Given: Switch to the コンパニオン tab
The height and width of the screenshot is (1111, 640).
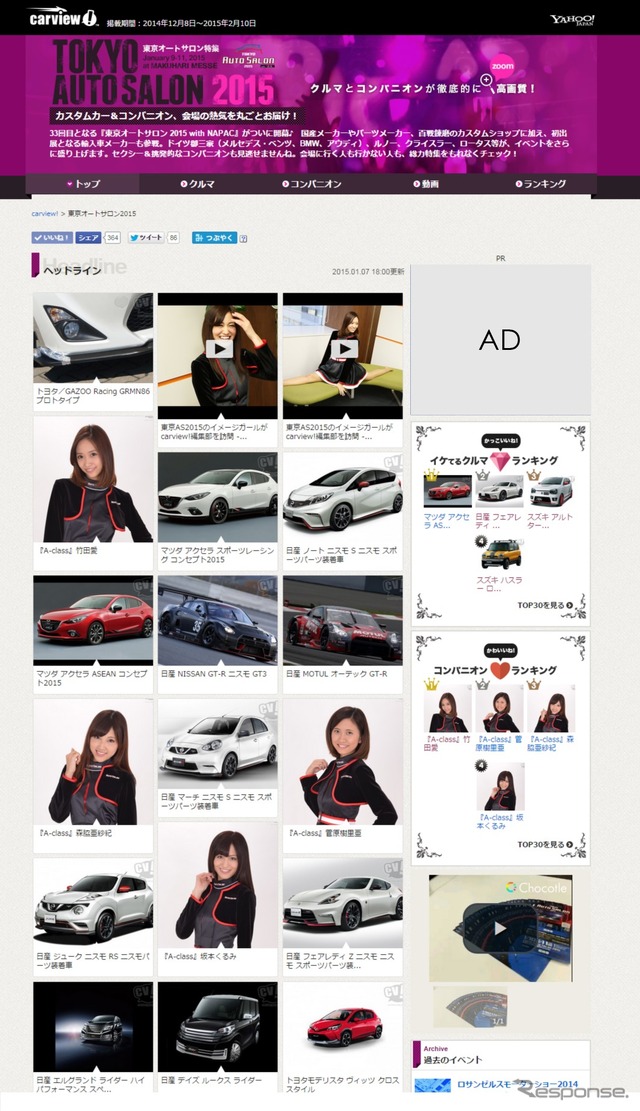Looking at the screenshot, I should pyautogui.click(x=311, y=184).
